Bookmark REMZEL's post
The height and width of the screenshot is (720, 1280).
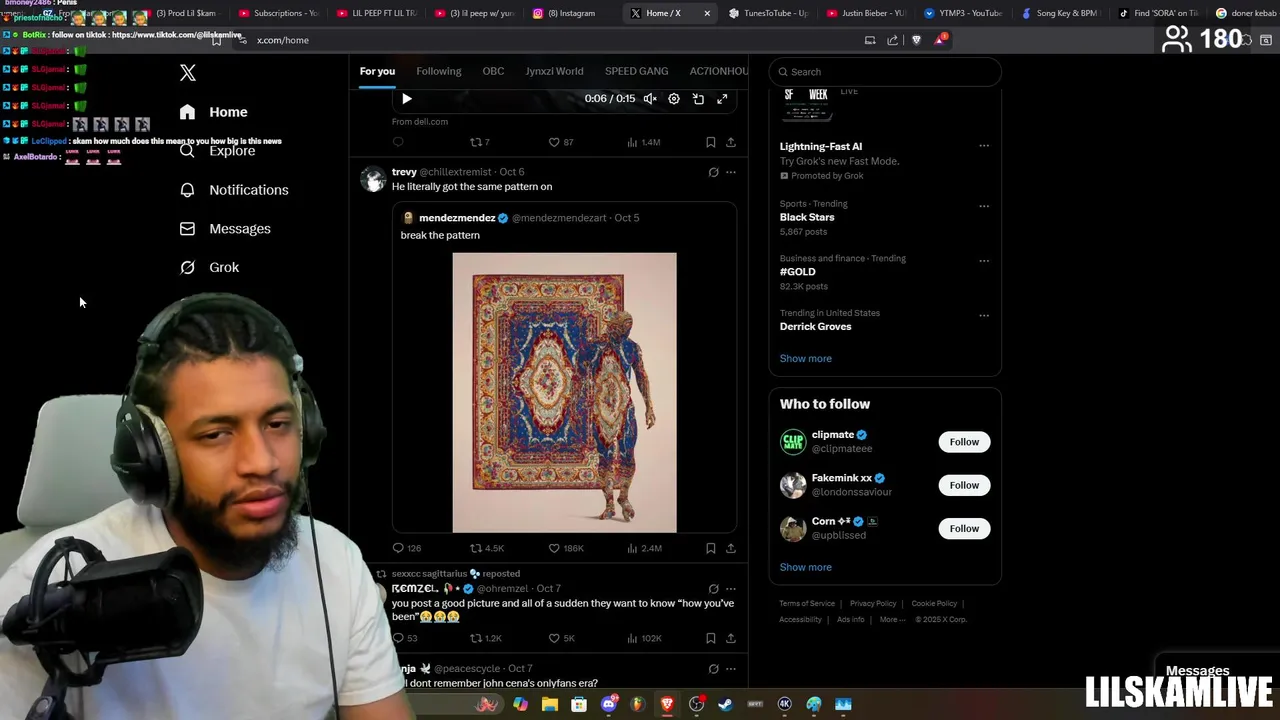tap(710, 638)
